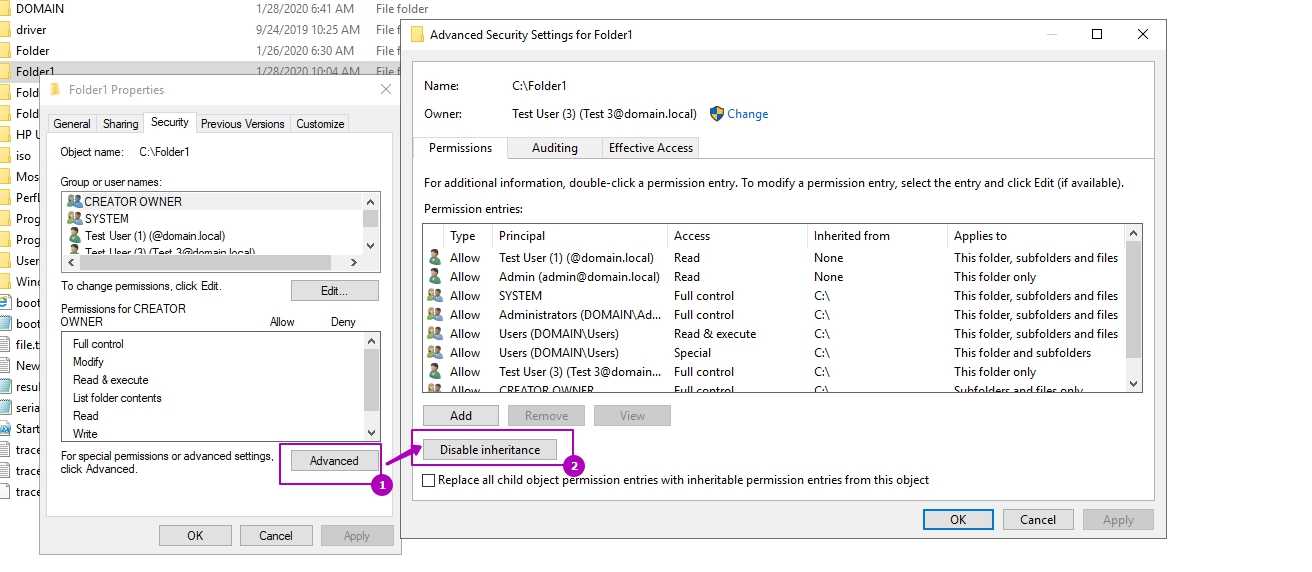Enable Replace all child object permission entries checkbox
1312x572 pixels.
click(x=429, y=480)
